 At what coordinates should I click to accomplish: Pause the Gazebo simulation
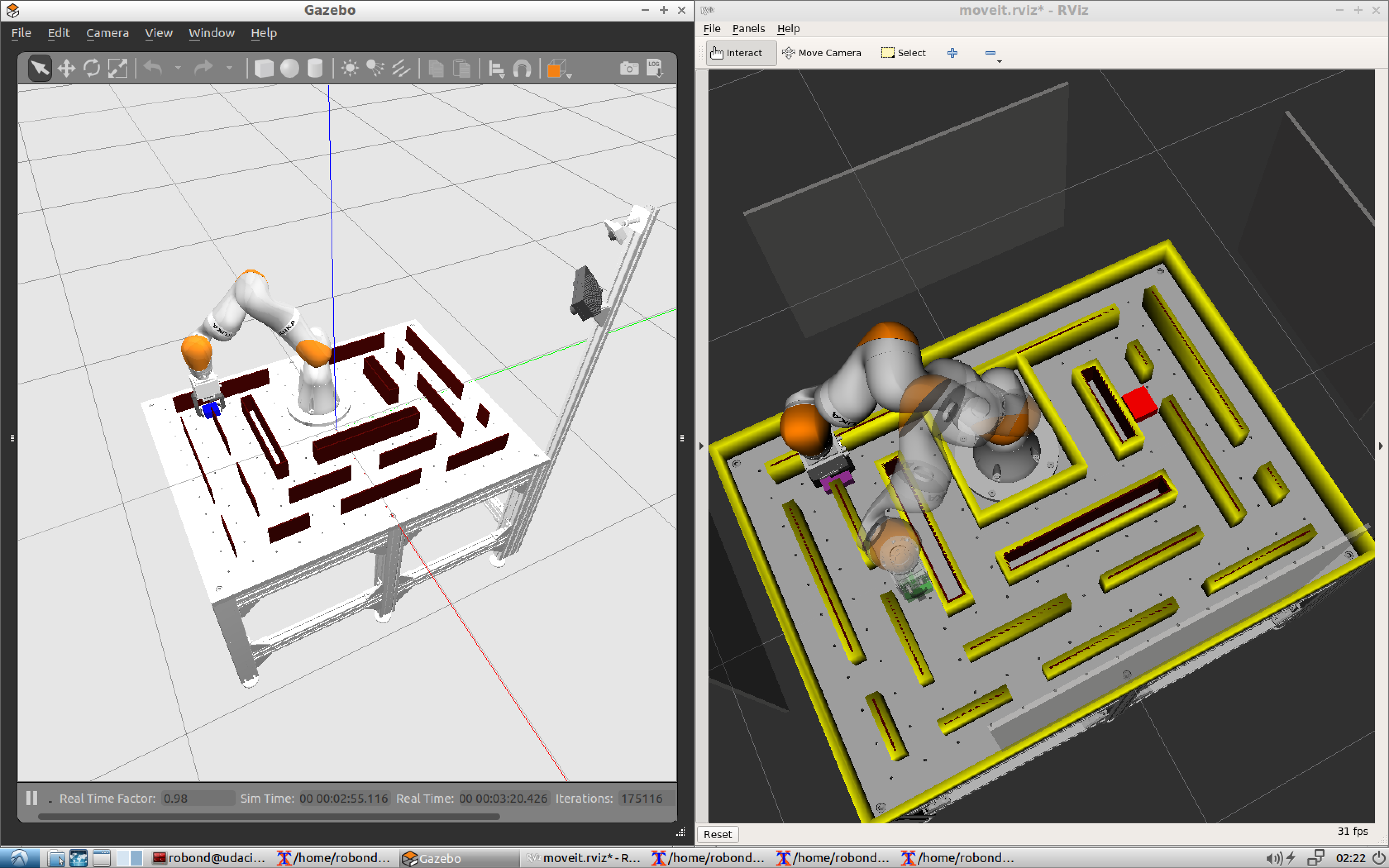31,798
